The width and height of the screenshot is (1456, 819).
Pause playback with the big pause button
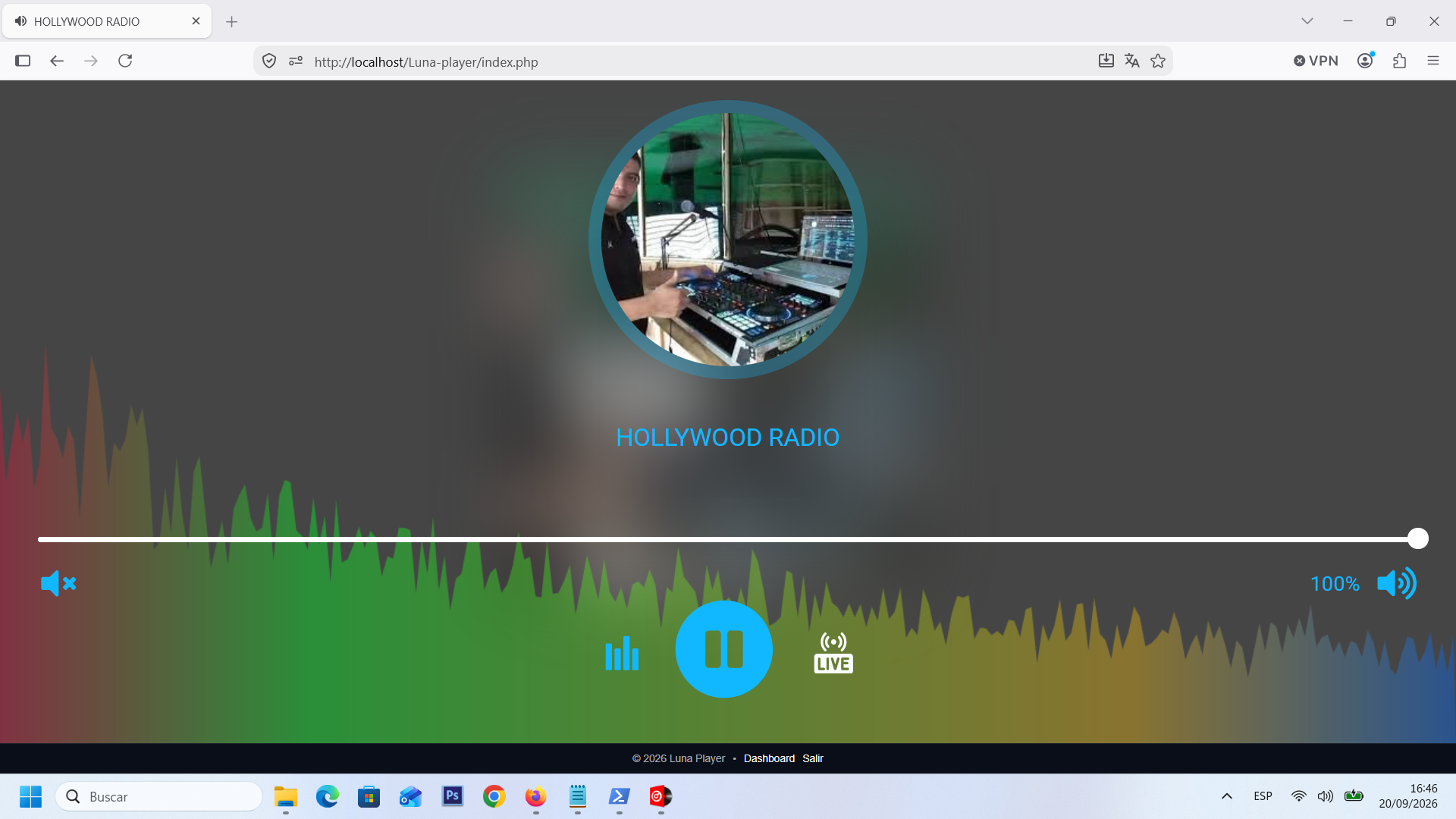click(723, 649)
